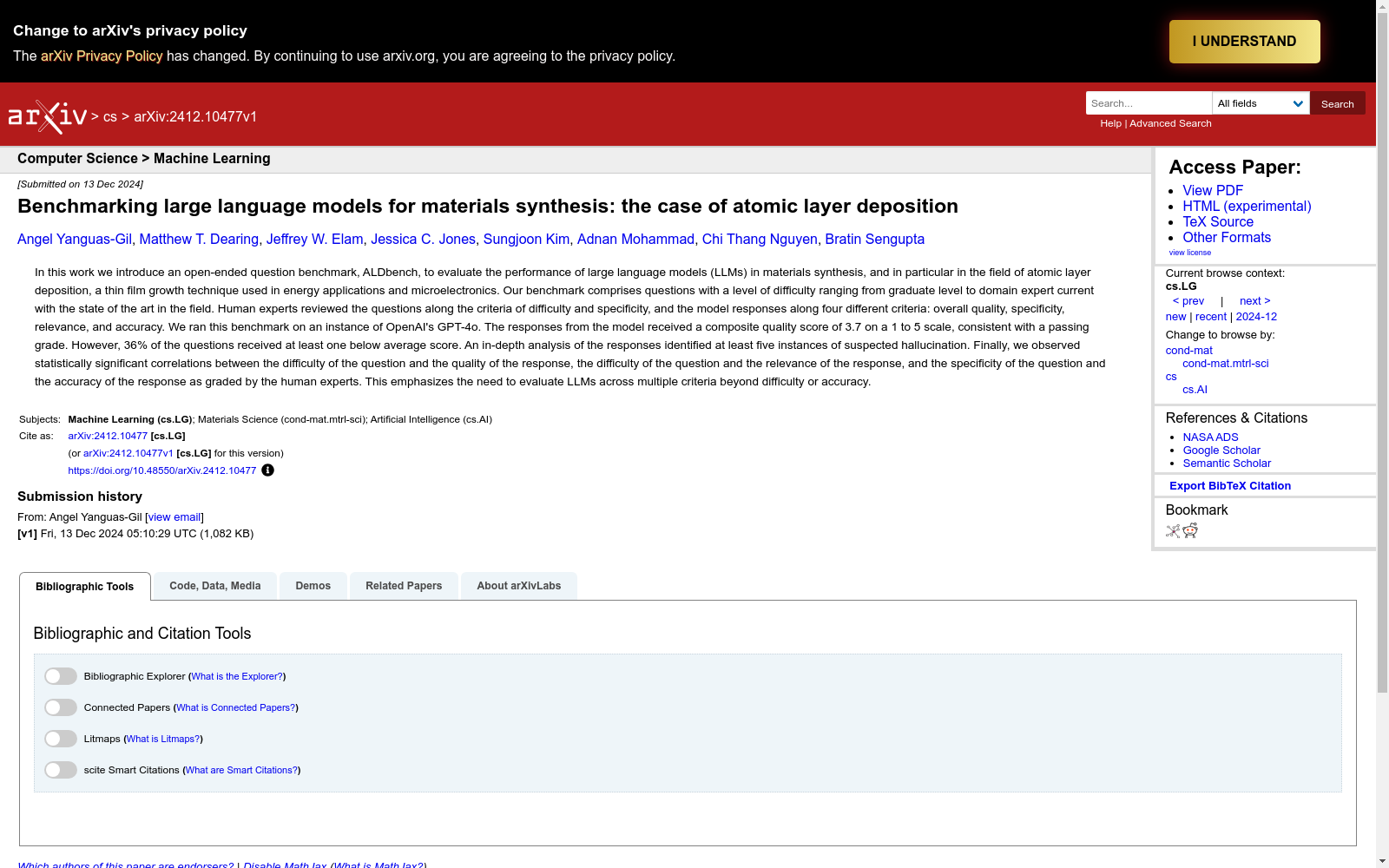Click view email link

[174, 517]
